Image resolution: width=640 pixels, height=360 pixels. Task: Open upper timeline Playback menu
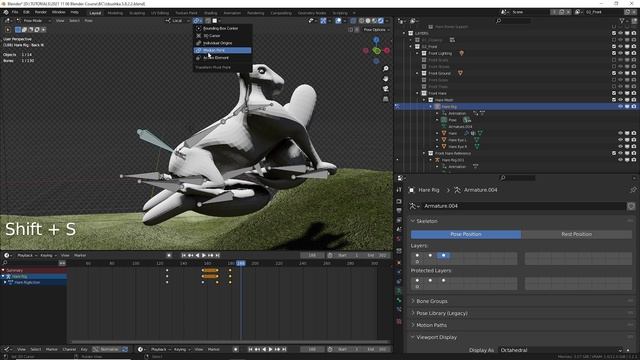(x=25, y=256)
